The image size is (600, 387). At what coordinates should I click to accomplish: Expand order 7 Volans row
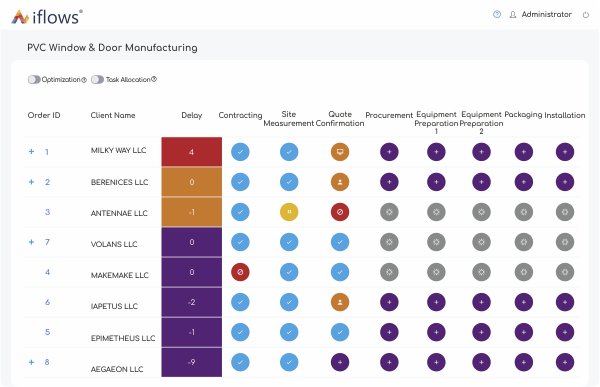pos(31,242)
